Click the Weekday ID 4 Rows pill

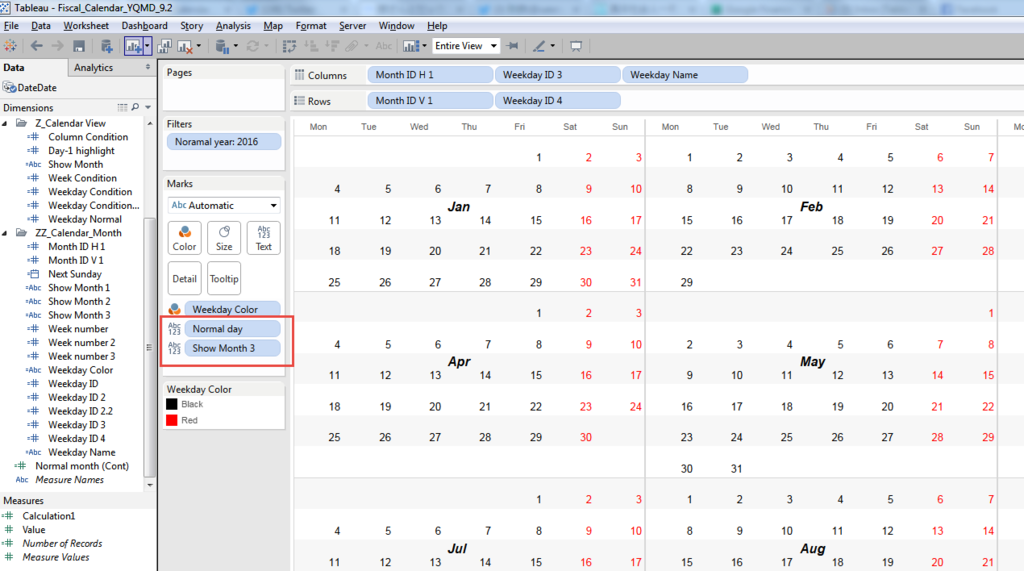coord(557,101)
